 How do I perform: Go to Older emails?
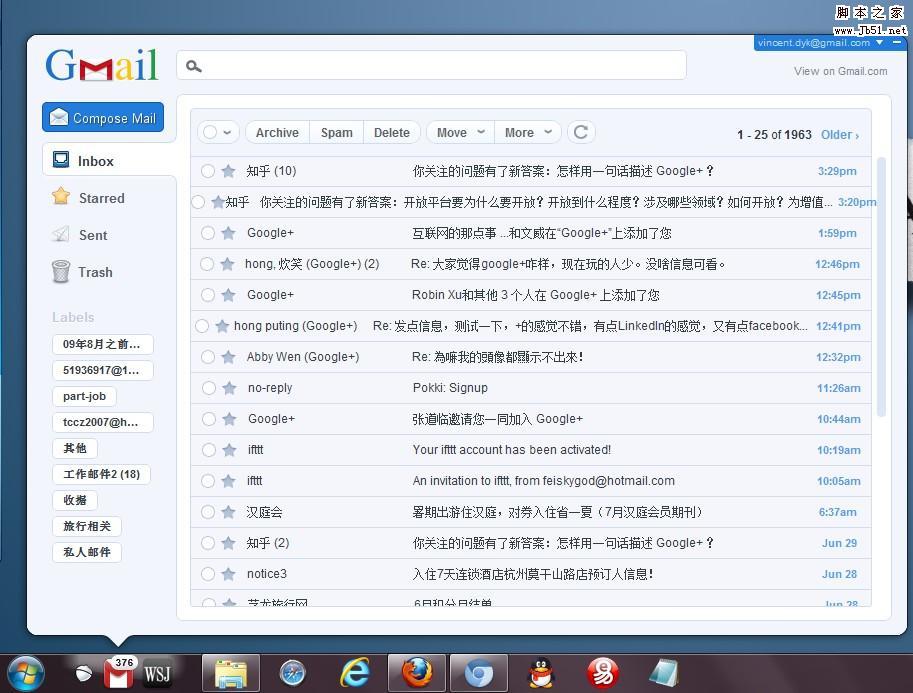click(x=840, y=135)
